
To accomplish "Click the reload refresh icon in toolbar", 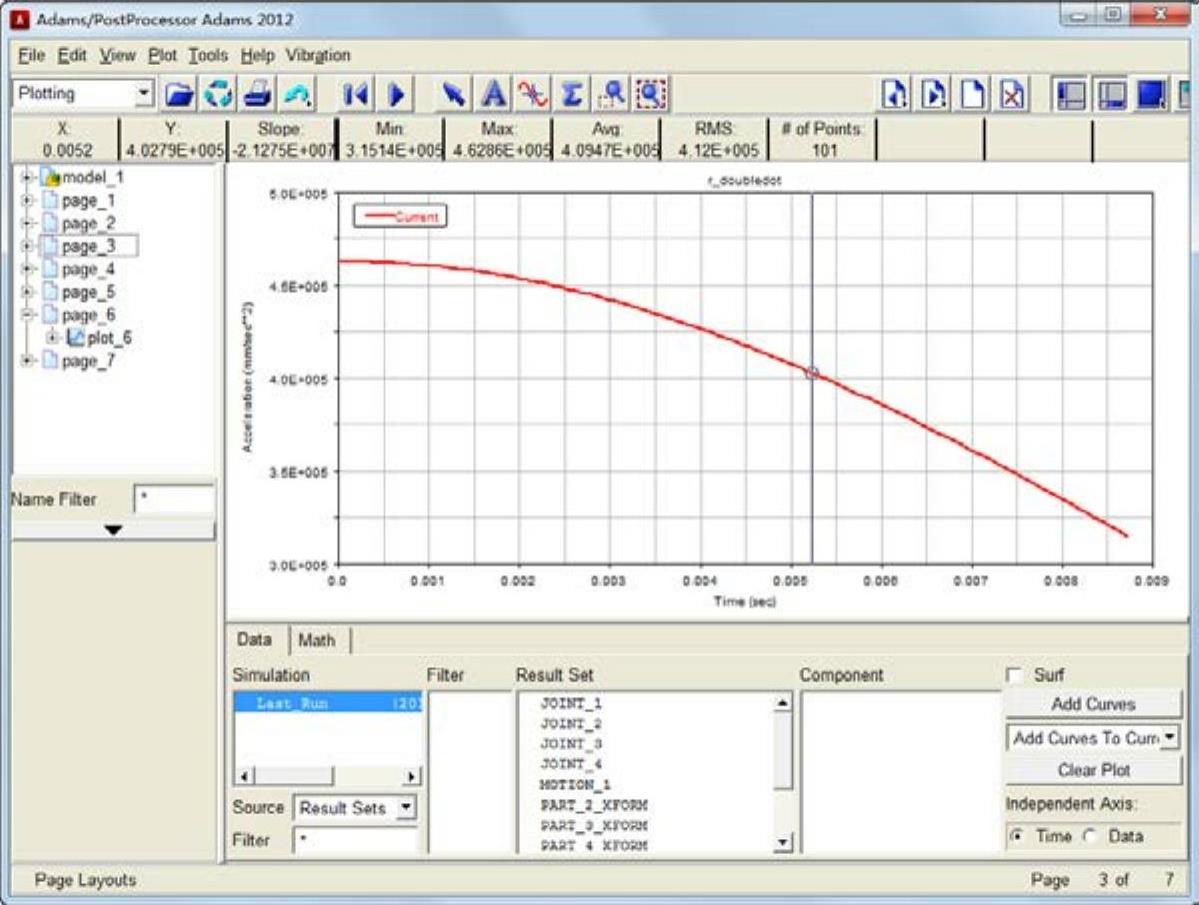I will [x=218, y=94].
